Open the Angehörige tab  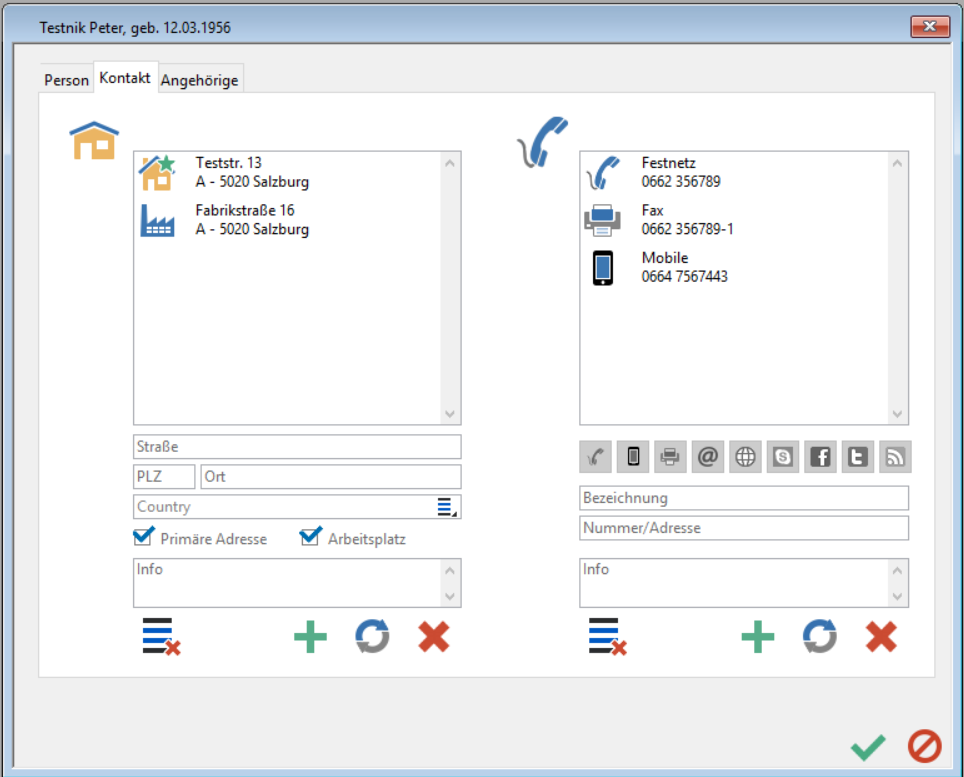[x=200, y=80]
